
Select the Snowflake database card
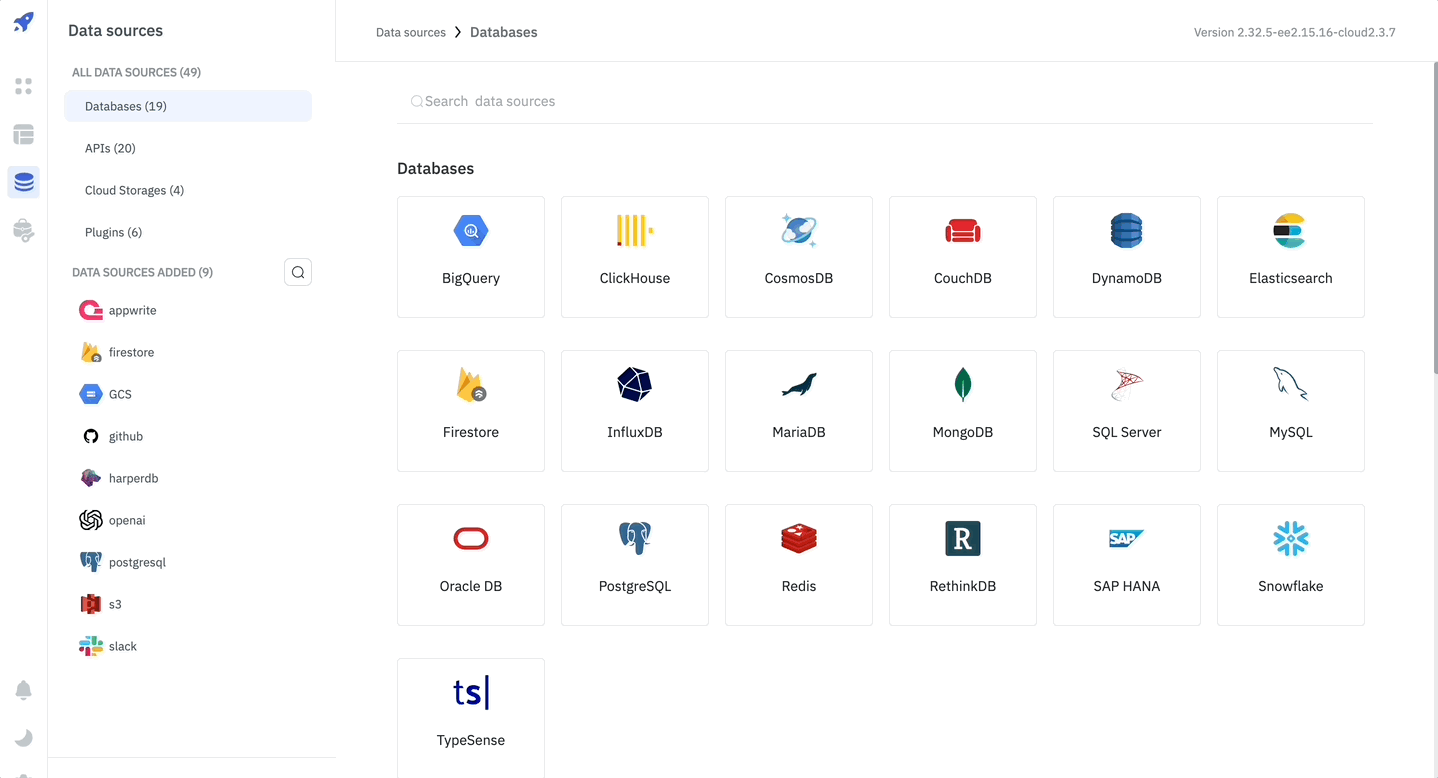click(1291, 565)
